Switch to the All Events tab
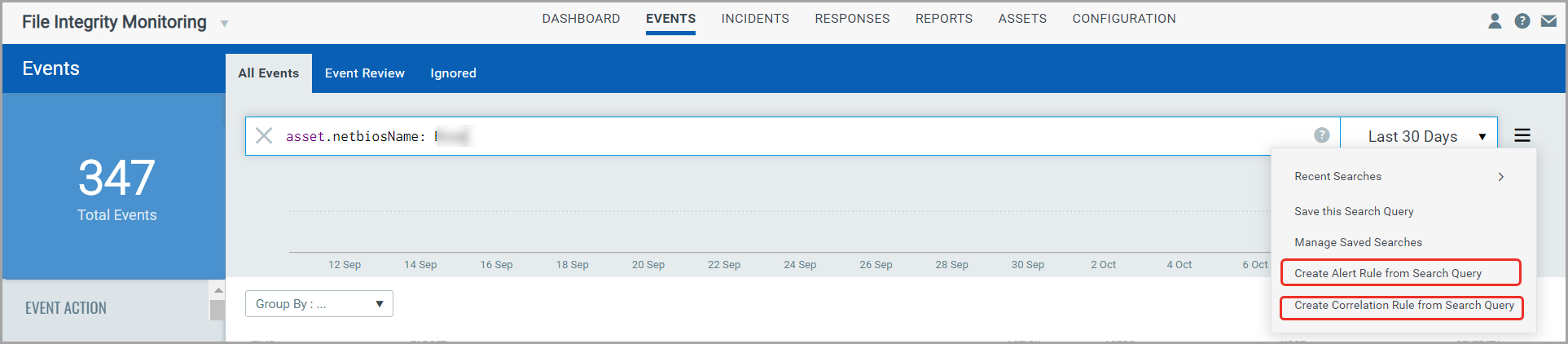 [x=269, y=73]
